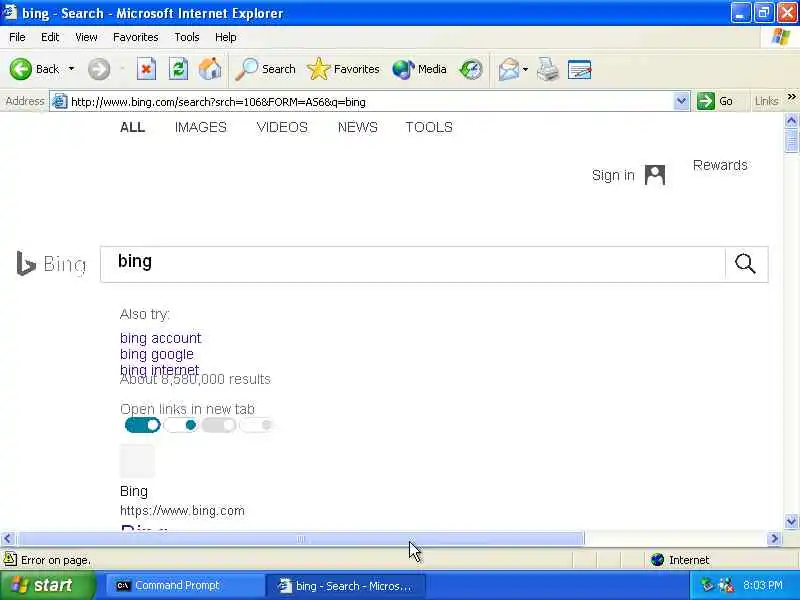Click the Internet zone globe icon

point(658,560)
